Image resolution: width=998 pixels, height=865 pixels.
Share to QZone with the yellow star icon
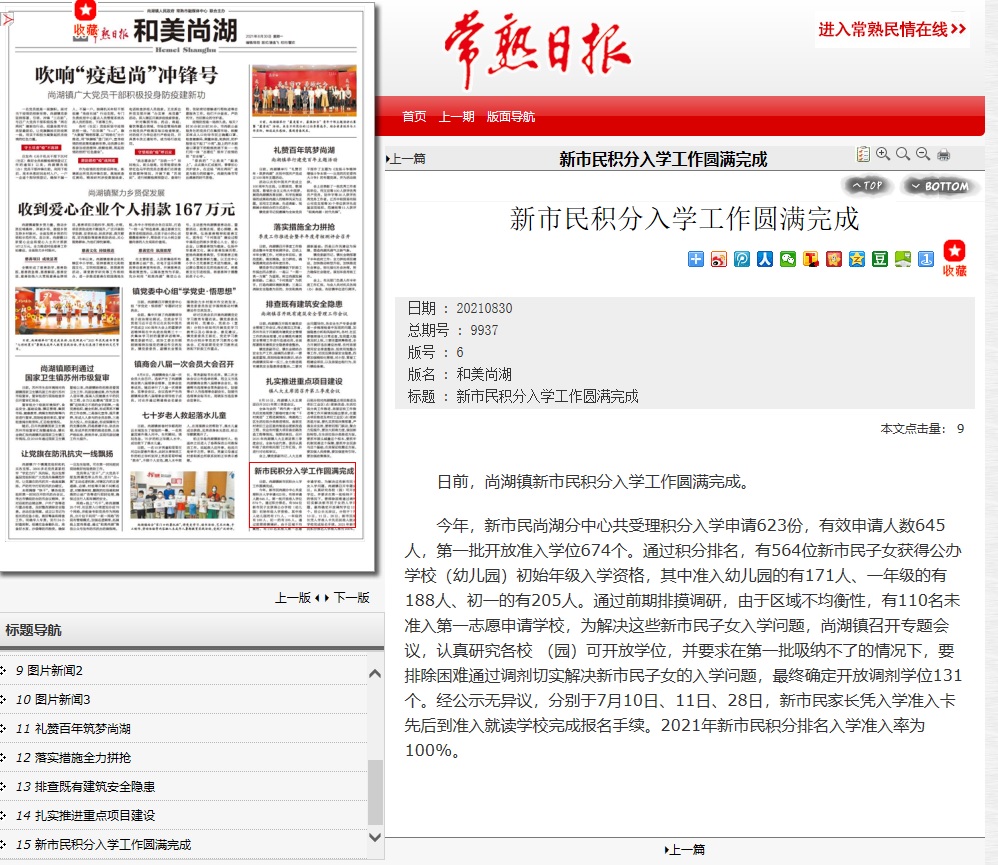click(x=857, y=259)
